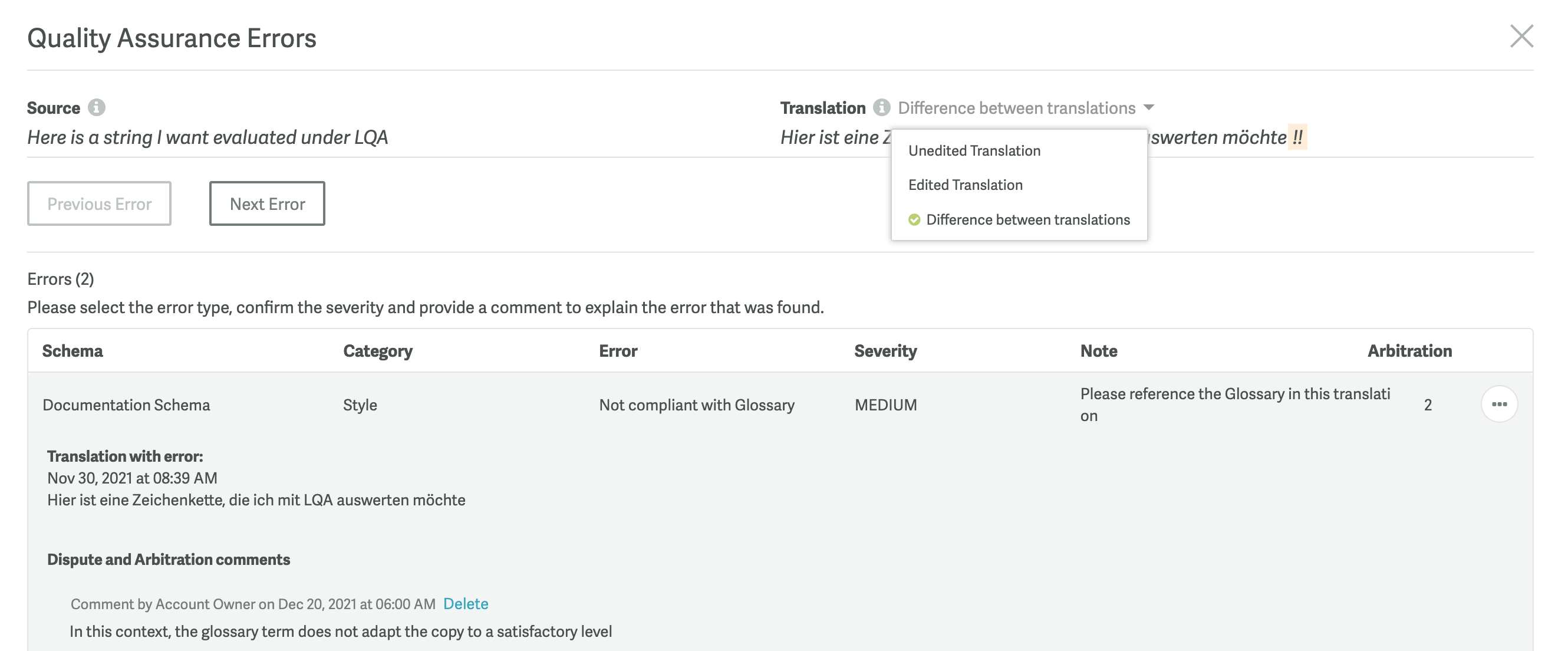Select Unedited Translation from the menu

pos(974,150)
